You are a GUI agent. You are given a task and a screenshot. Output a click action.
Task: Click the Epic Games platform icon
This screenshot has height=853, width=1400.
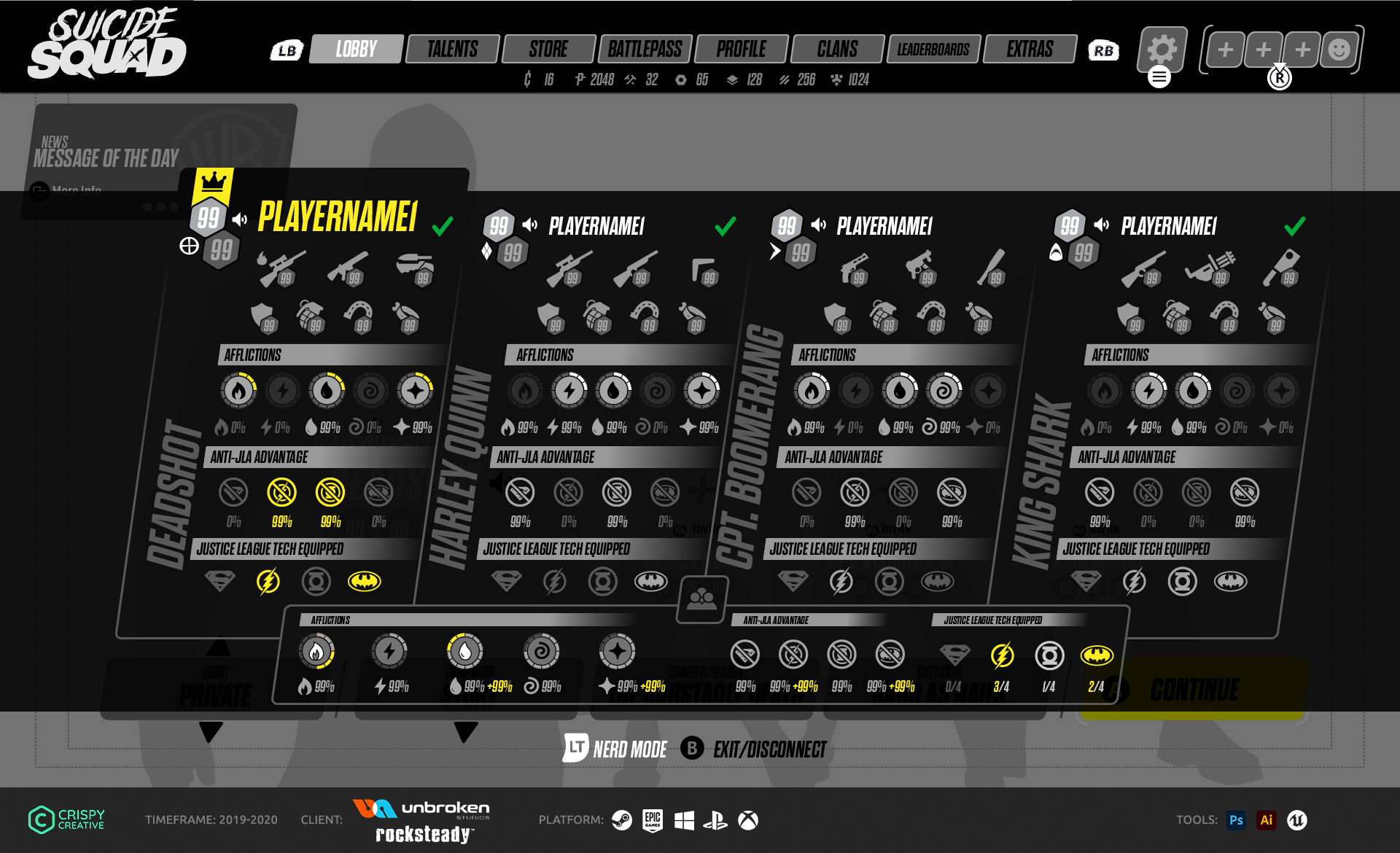point(653,820)
